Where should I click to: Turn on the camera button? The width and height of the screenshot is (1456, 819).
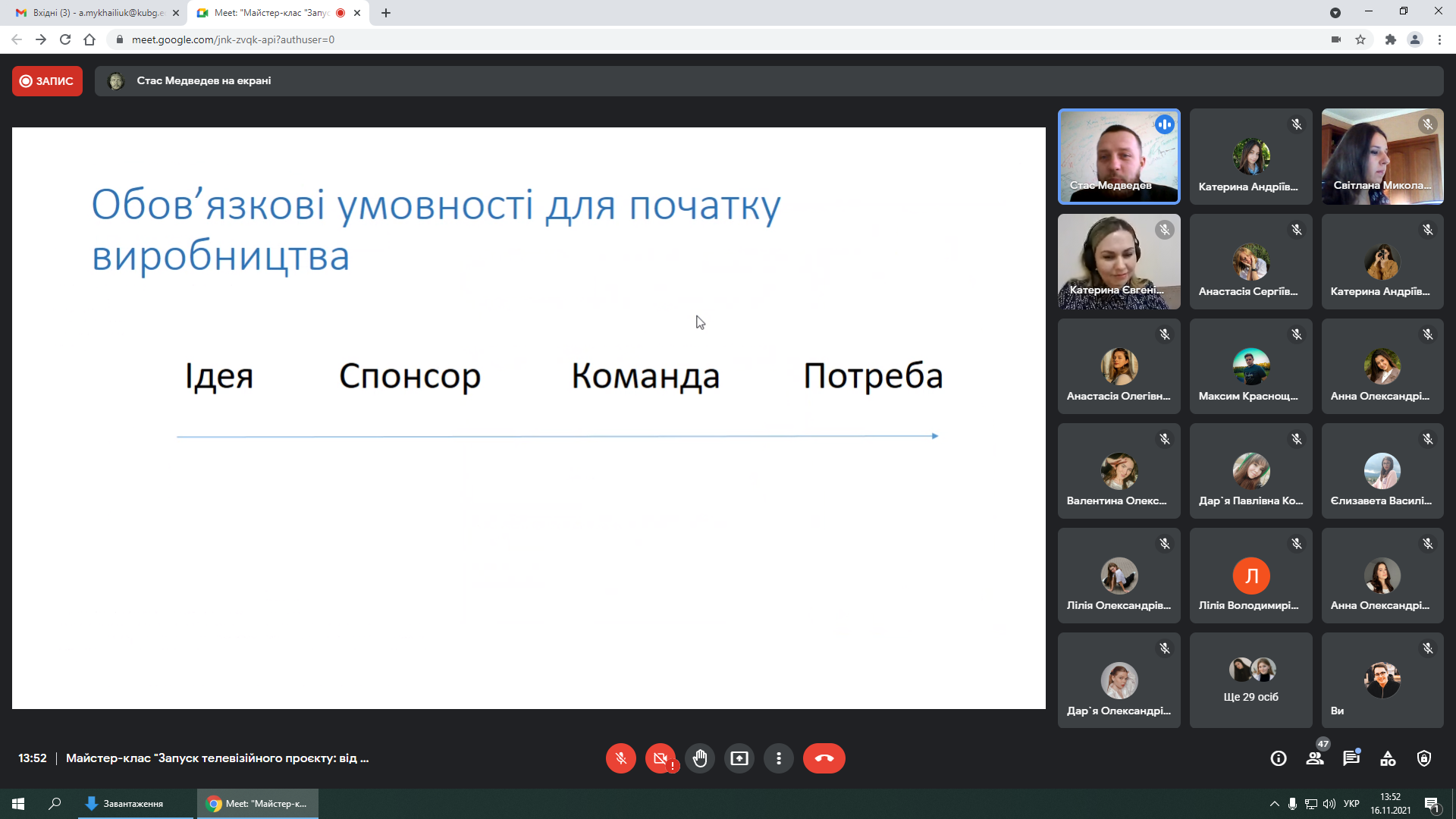tap(660, 758)
